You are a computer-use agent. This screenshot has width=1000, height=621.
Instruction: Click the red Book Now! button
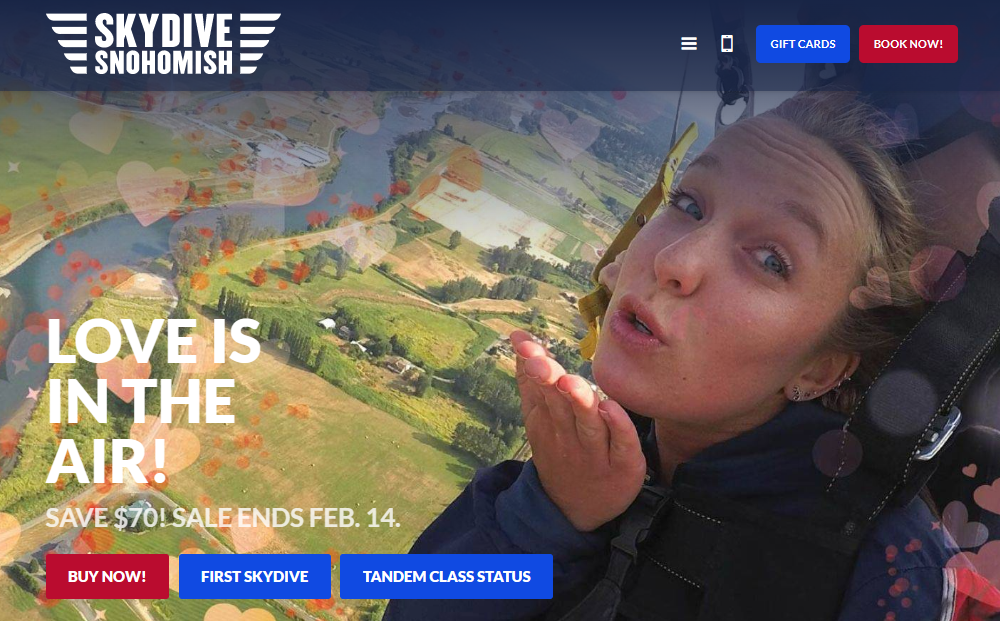(908, 44)
